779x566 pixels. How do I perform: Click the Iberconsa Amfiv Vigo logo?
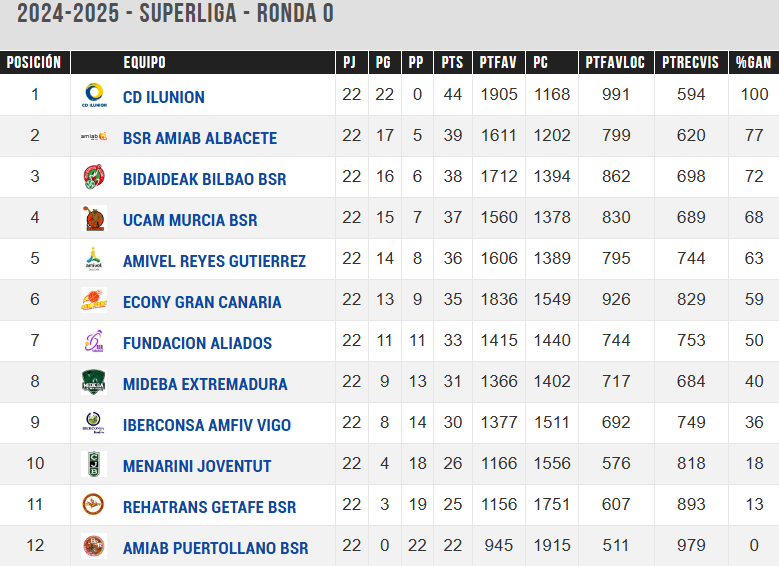[x=94, y=423]
